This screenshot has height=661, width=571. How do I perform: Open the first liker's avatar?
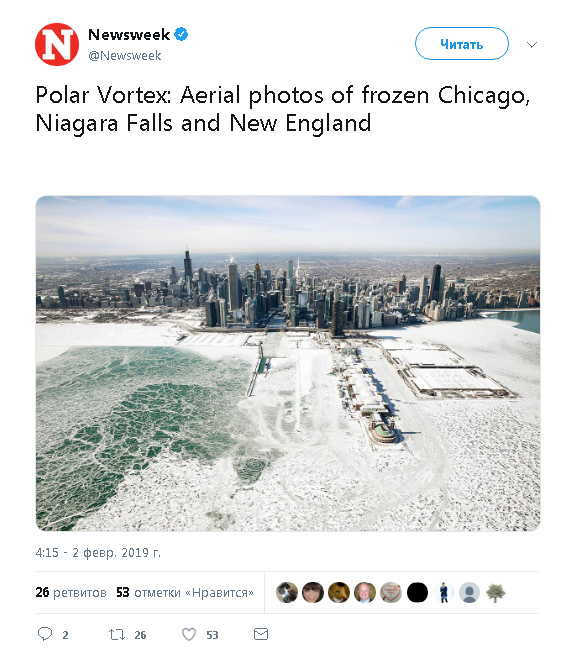[287, 592]
